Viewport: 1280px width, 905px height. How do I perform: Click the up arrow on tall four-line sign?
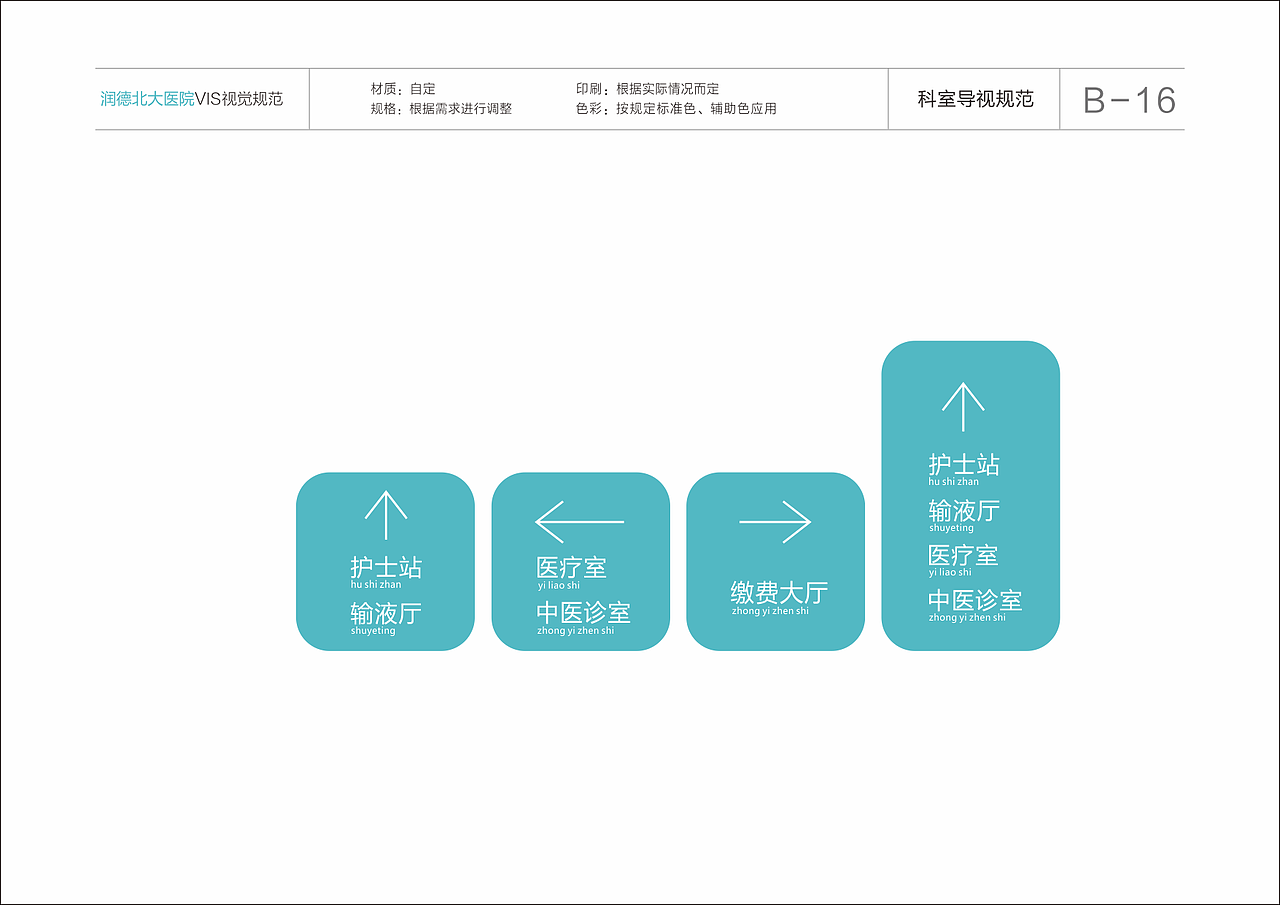pos(965,405)
